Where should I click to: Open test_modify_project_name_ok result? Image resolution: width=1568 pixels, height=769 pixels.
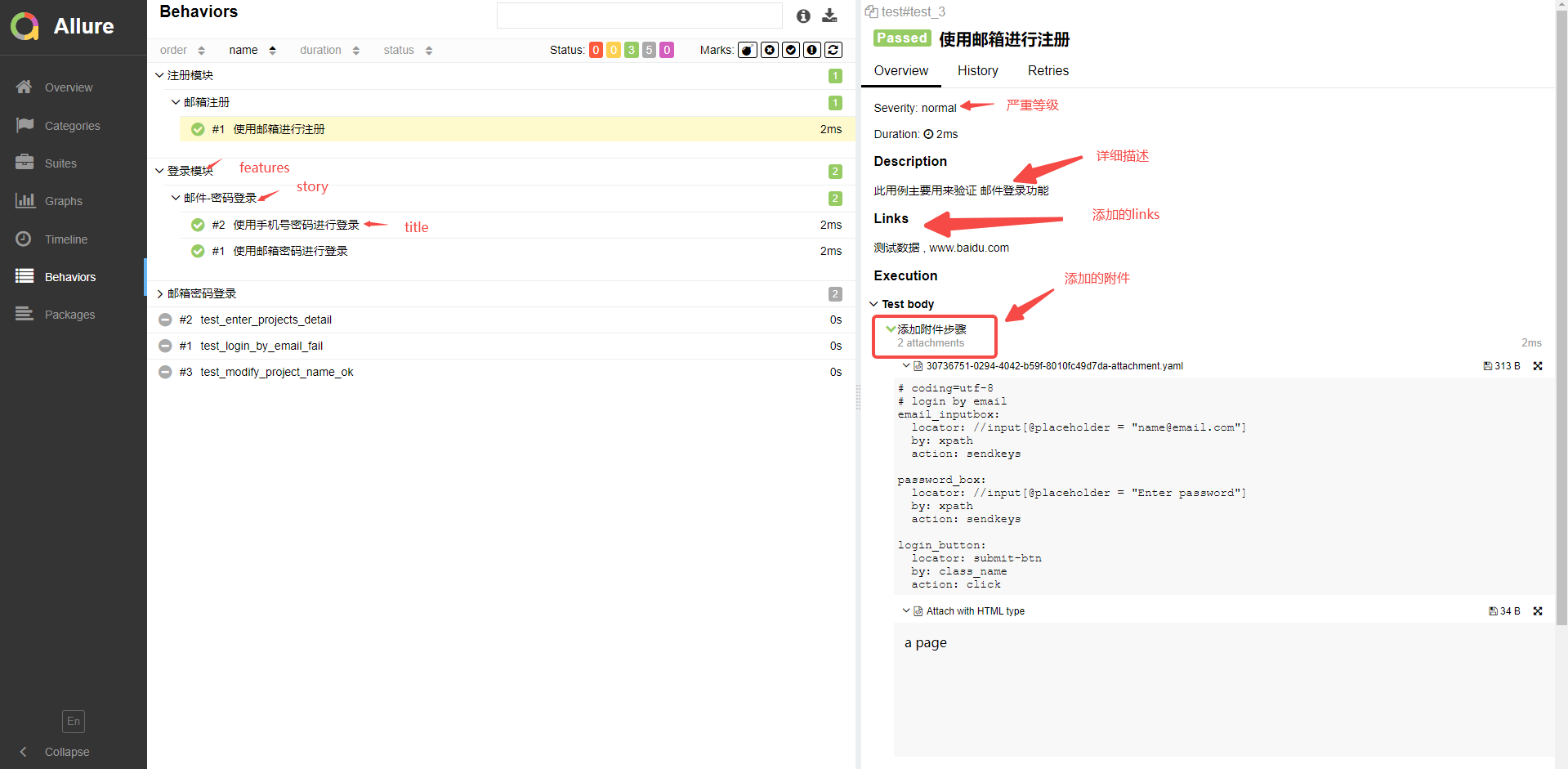[x=501, y=372]
